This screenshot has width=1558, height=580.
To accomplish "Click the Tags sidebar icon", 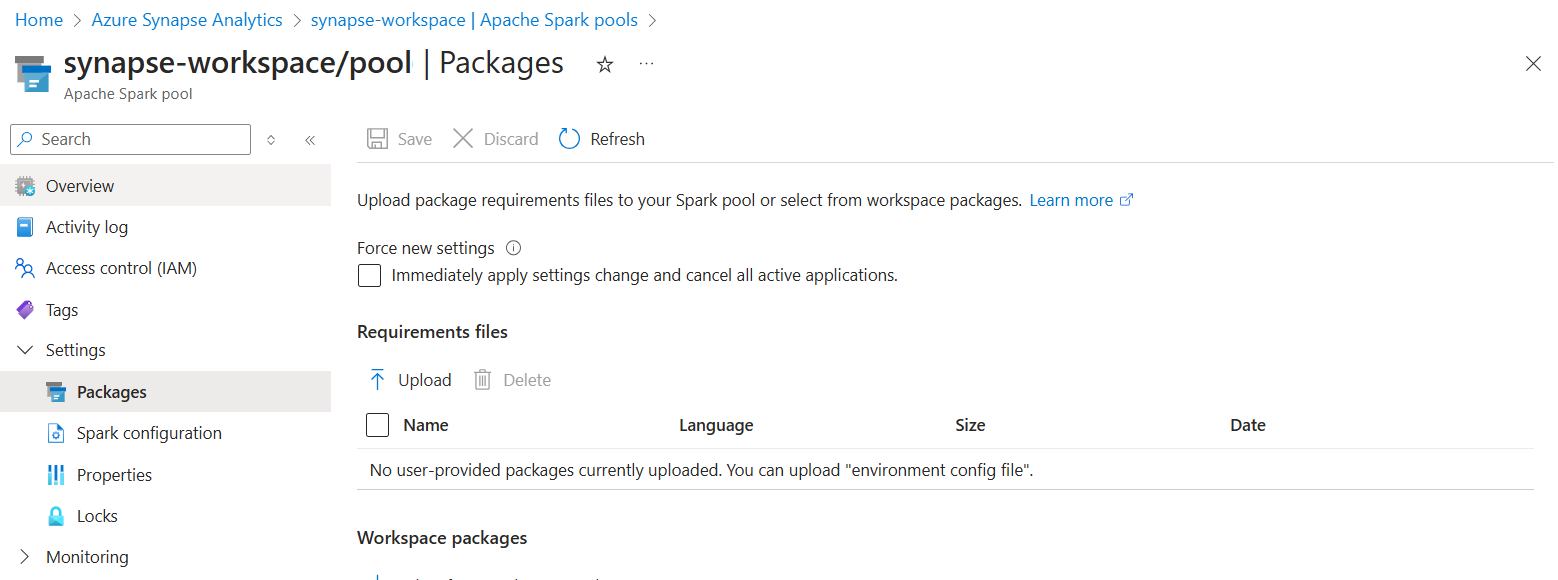I will (x=24, y=309).
